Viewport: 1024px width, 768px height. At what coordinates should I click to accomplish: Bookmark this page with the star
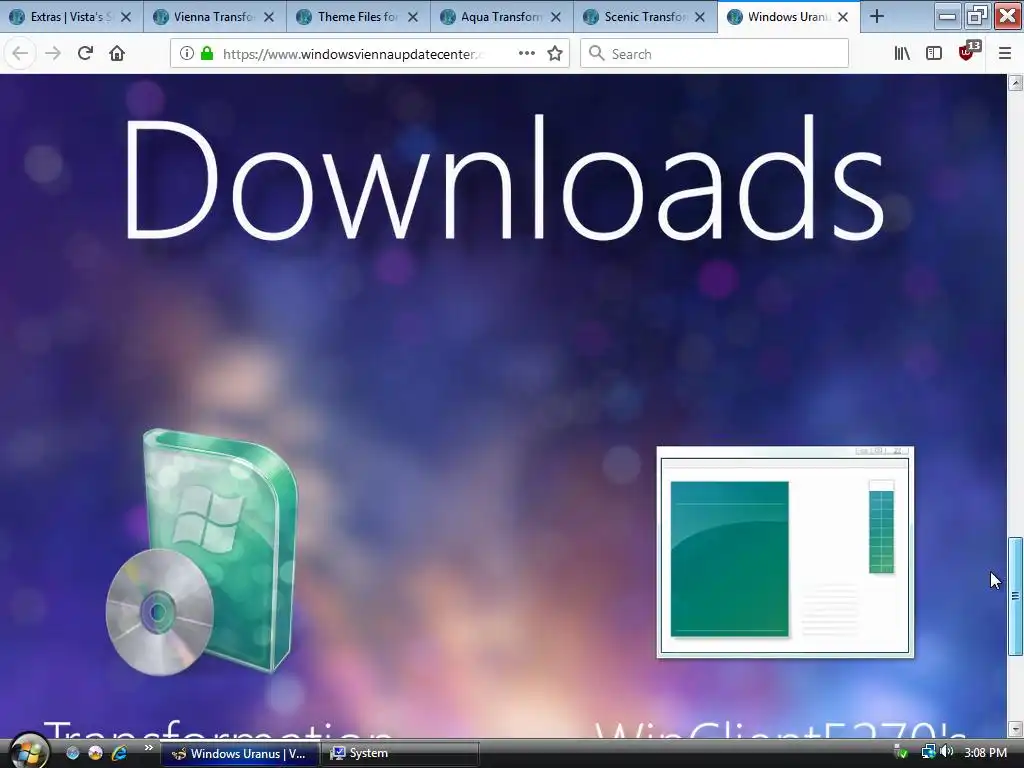point(555,54)
